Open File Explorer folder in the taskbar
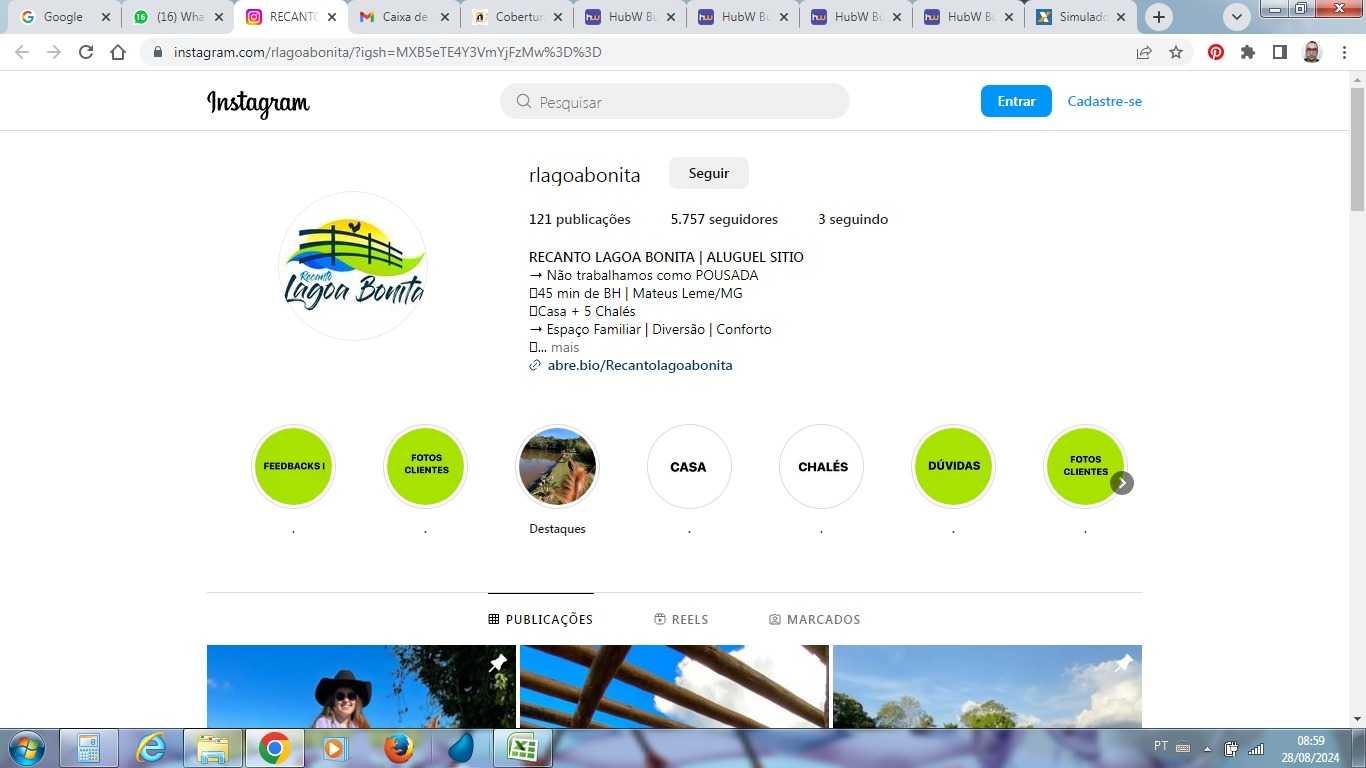 (x=213, y=748)
